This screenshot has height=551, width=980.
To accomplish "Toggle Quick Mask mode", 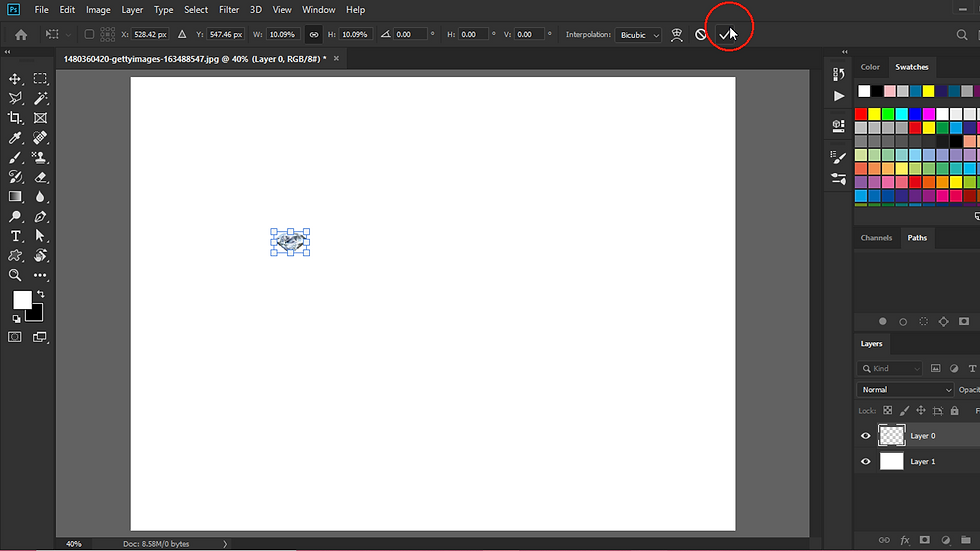I will (x=15, y=337).
